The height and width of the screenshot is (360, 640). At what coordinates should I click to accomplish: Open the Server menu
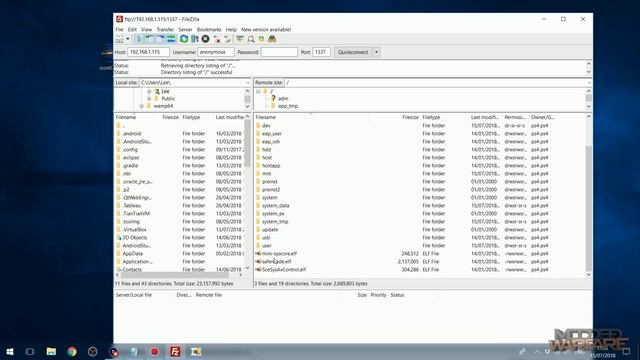click(185, 29)
